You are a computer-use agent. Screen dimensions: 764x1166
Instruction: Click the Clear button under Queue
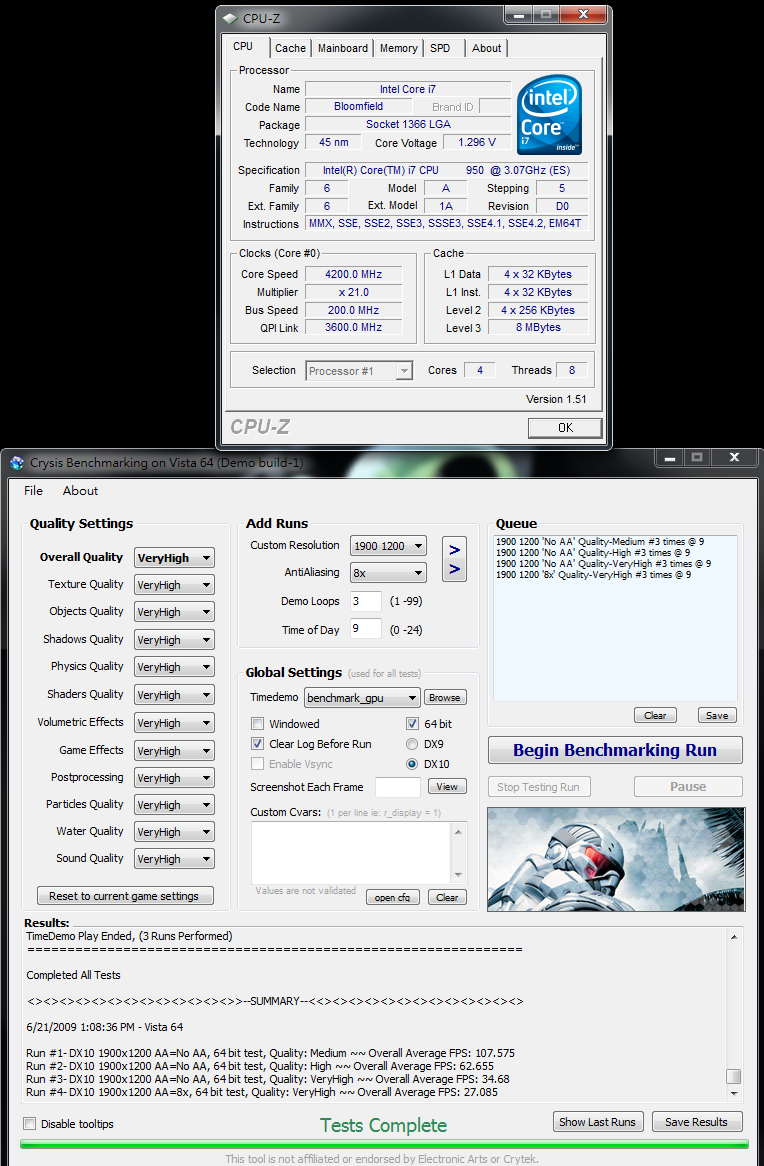[655, 715]
